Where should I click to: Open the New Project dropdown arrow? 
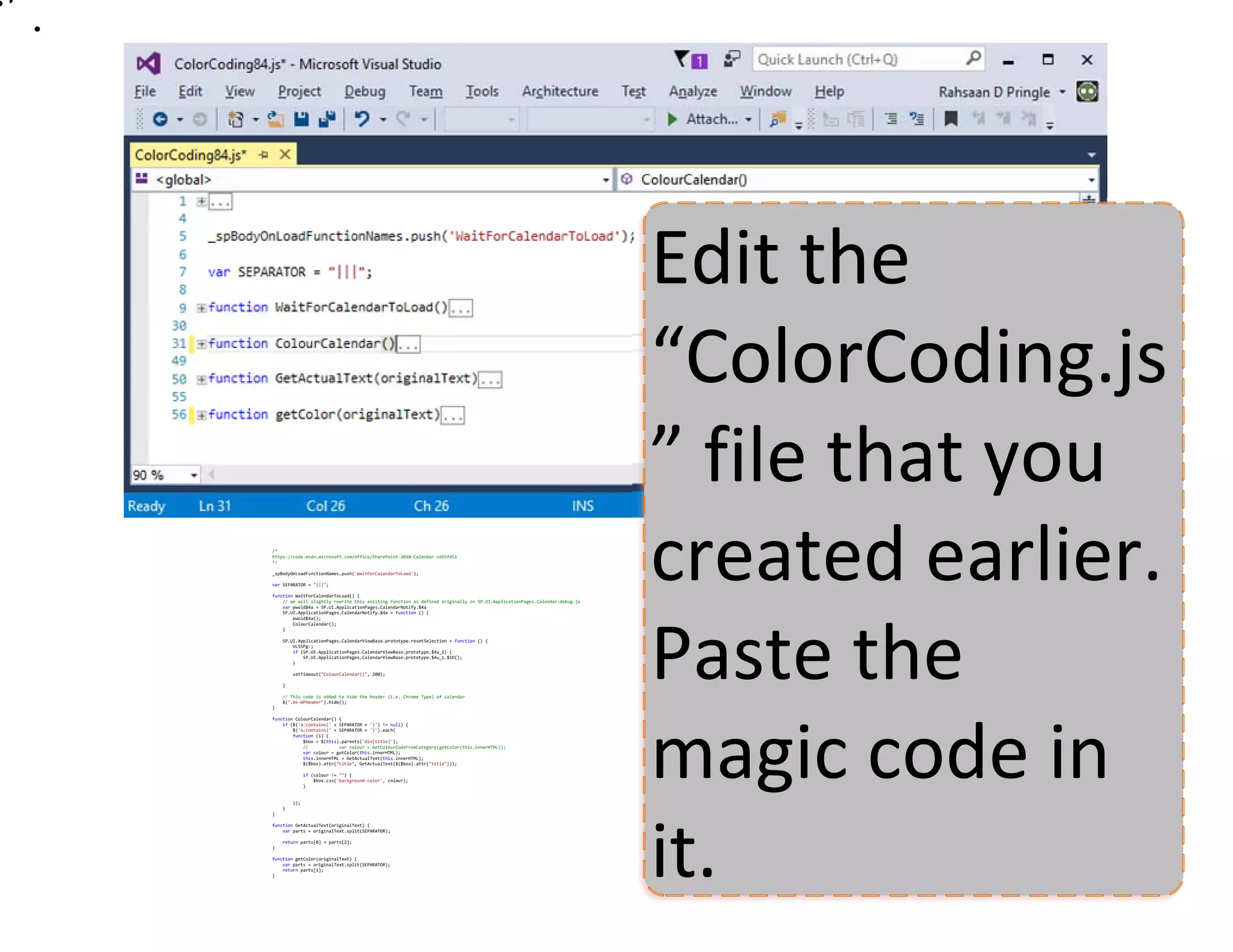pyautogui.click(x=255, y=120)
